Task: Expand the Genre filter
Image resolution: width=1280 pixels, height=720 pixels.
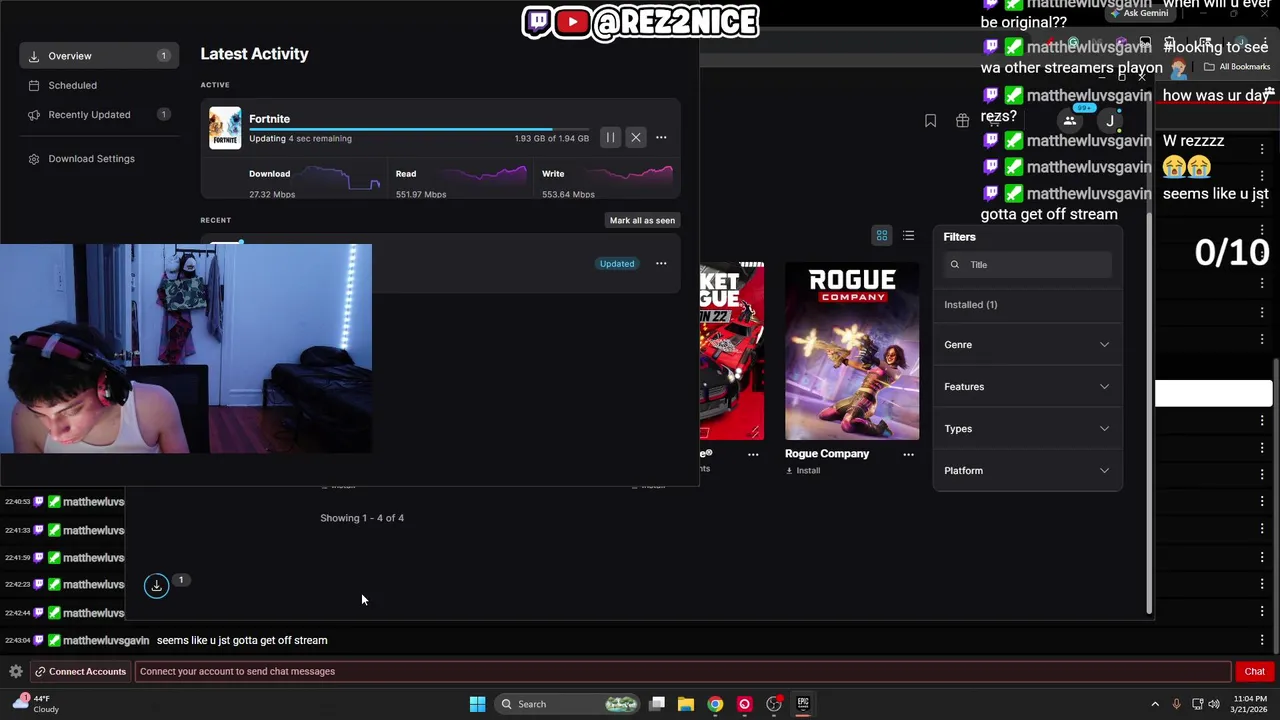Action: point(1027,345)
